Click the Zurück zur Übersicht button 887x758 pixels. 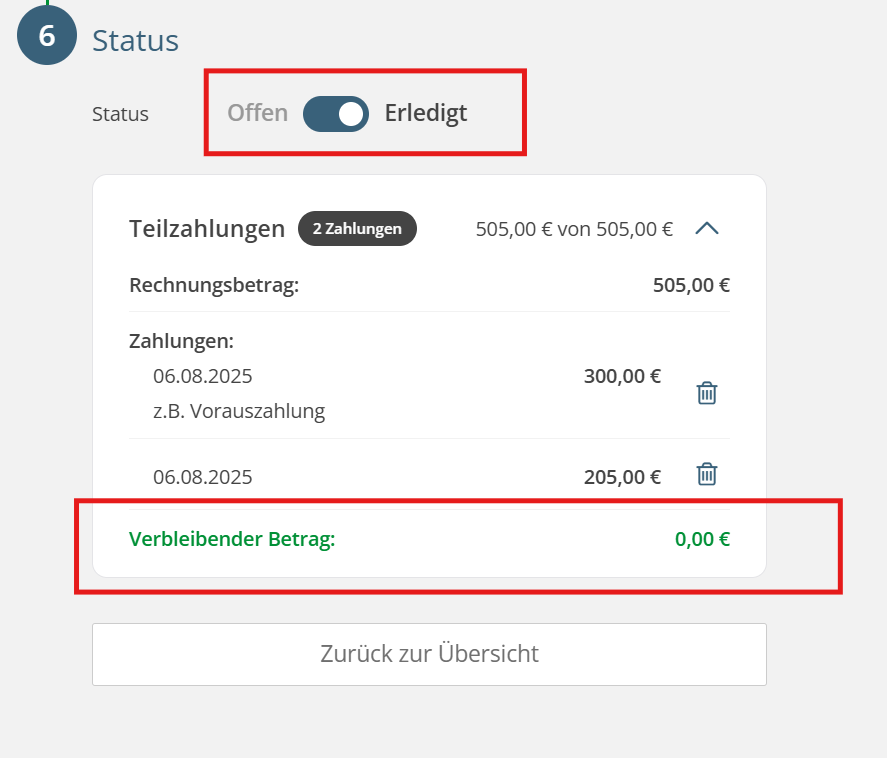tap(429, 654)
